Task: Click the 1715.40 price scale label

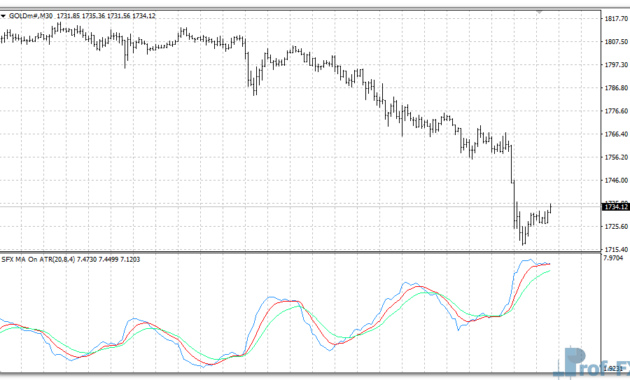Action: tap(616, 249)
